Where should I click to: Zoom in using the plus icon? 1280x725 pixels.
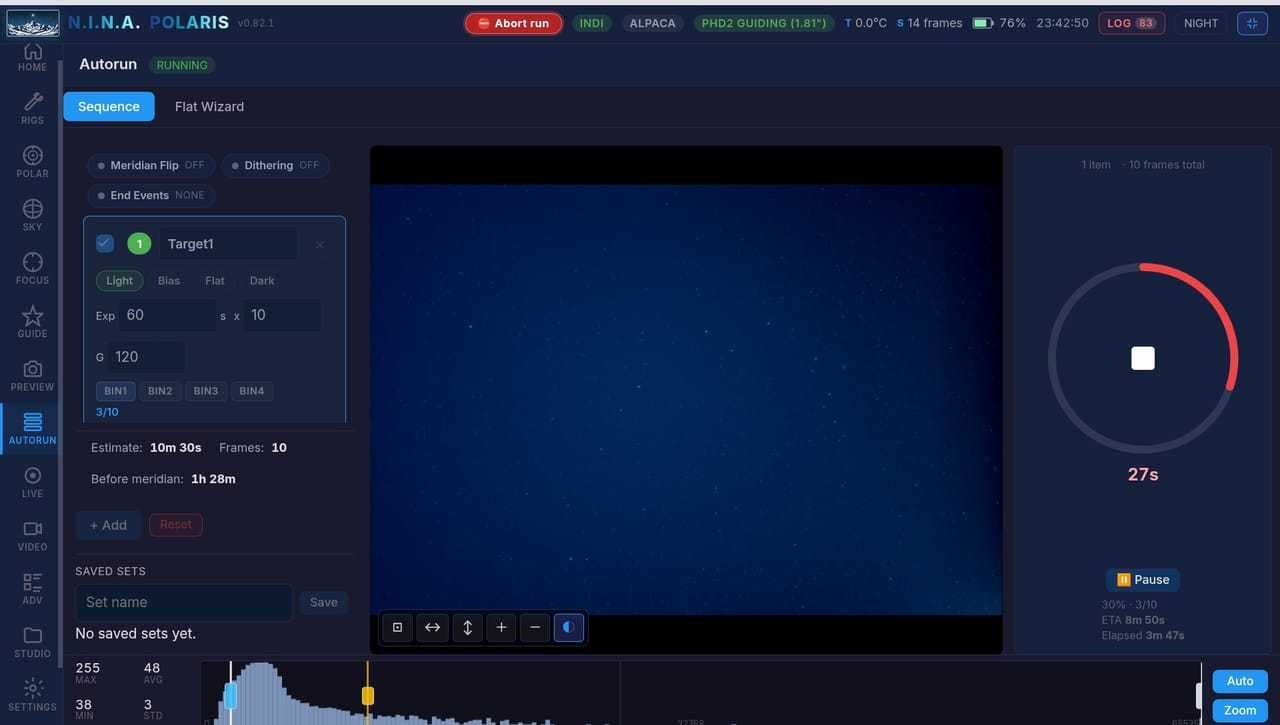501,627
